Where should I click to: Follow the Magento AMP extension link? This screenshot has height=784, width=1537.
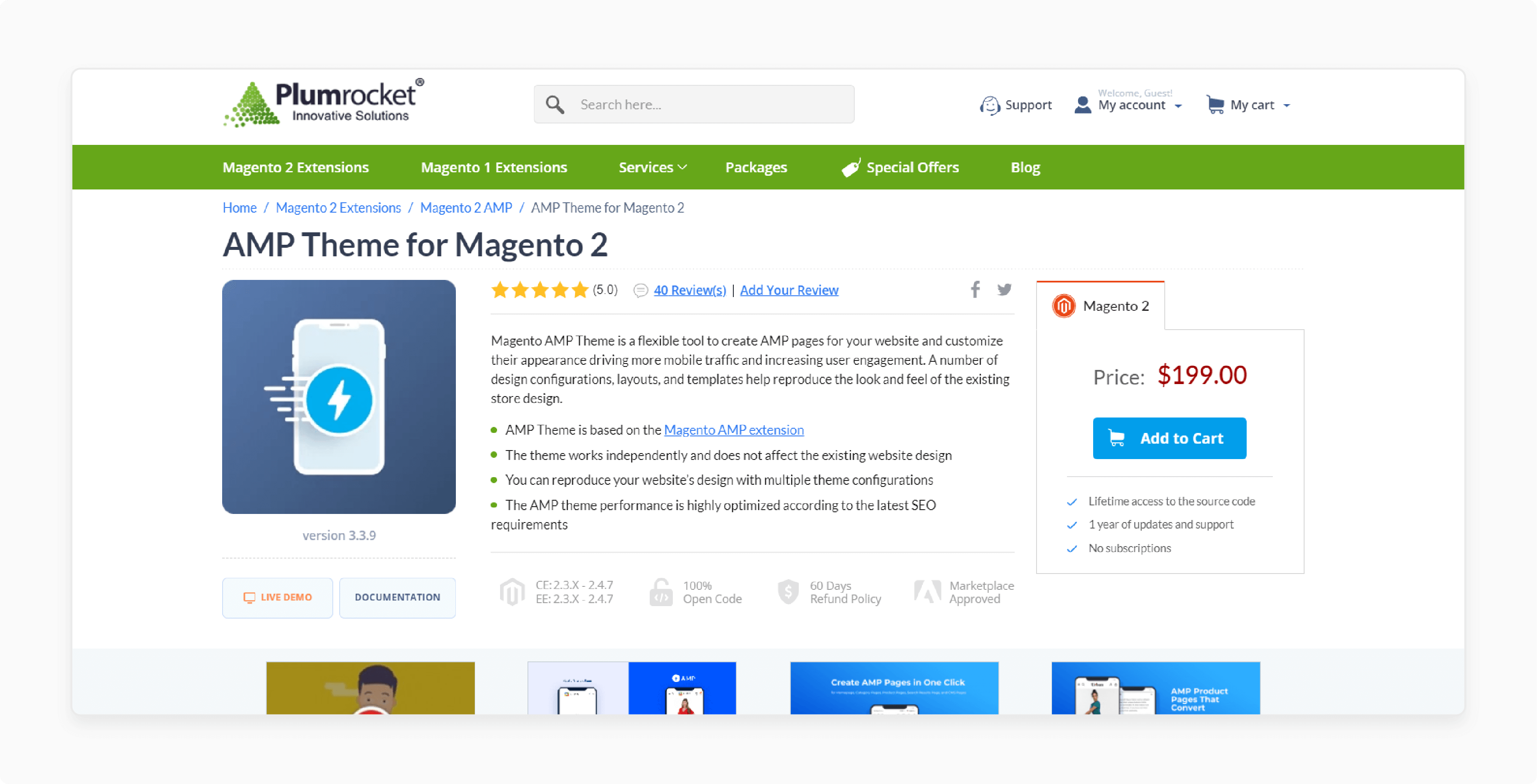pos(733,430)
